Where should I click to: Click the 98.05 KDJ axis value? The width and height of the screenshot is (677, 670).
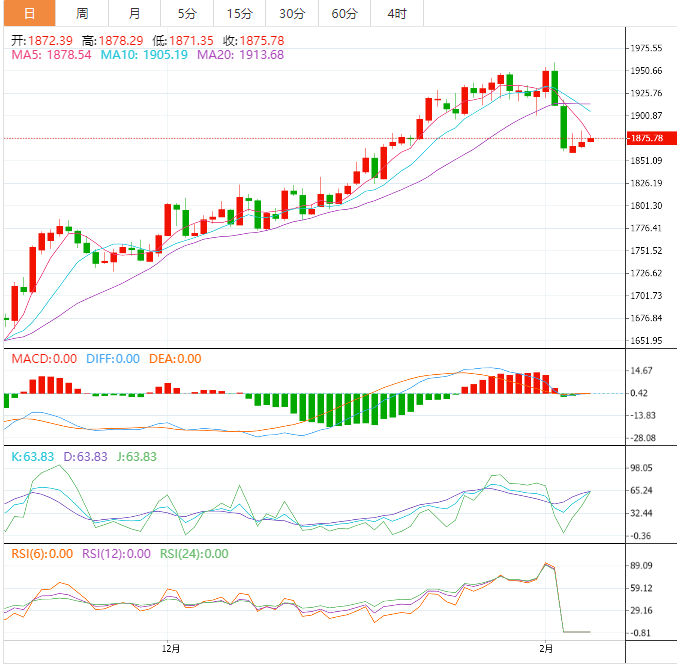[641, 468]
